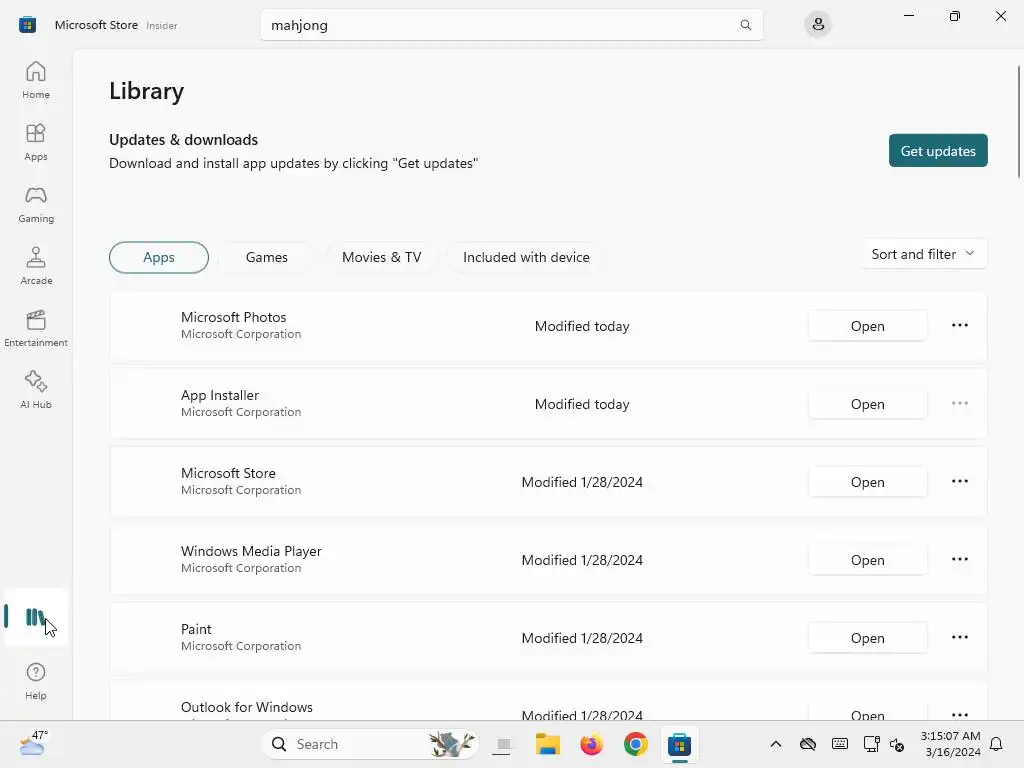This screenshot has height=768, width=1024.
Task: Select the Apps filter tab
Action: click(x=159, y=257)
